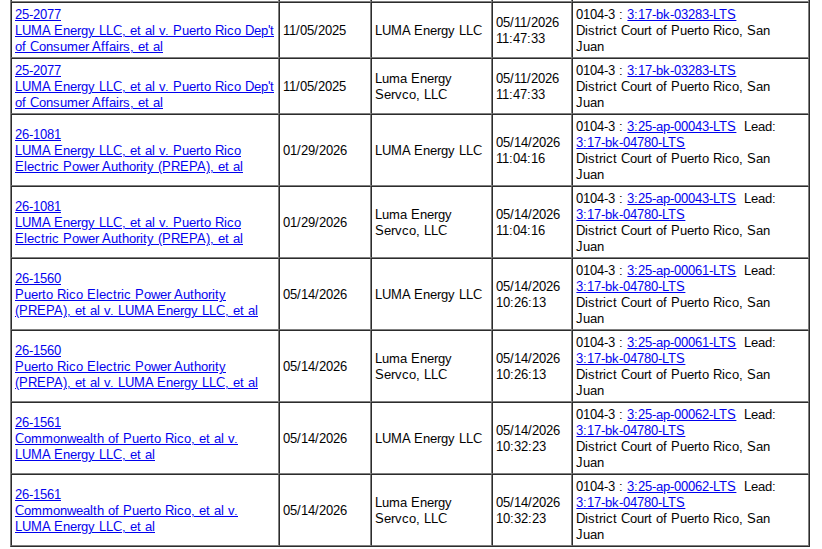Open the Dep't of Consumer Affairs case title, LUMA Energy LLC party row
This screenshot has width=822, height=549.
pyautogui.click(x=144, y=38)
